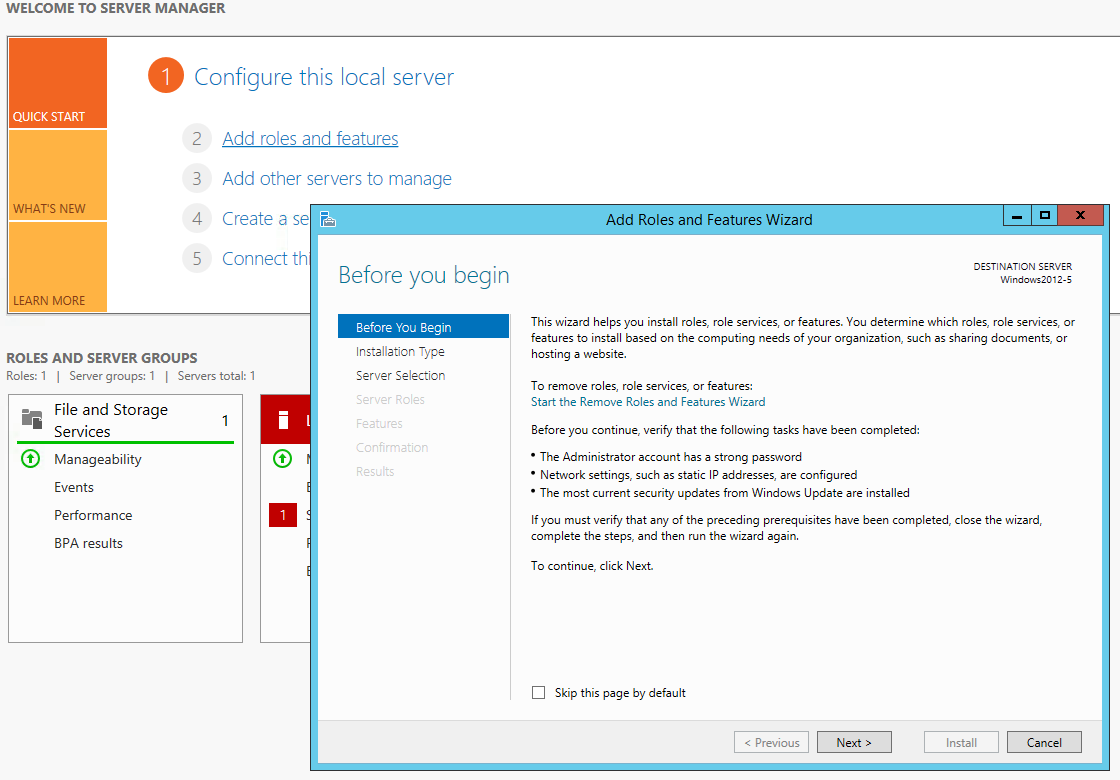
Task: Open the Learn More tile
Action: 57,267
